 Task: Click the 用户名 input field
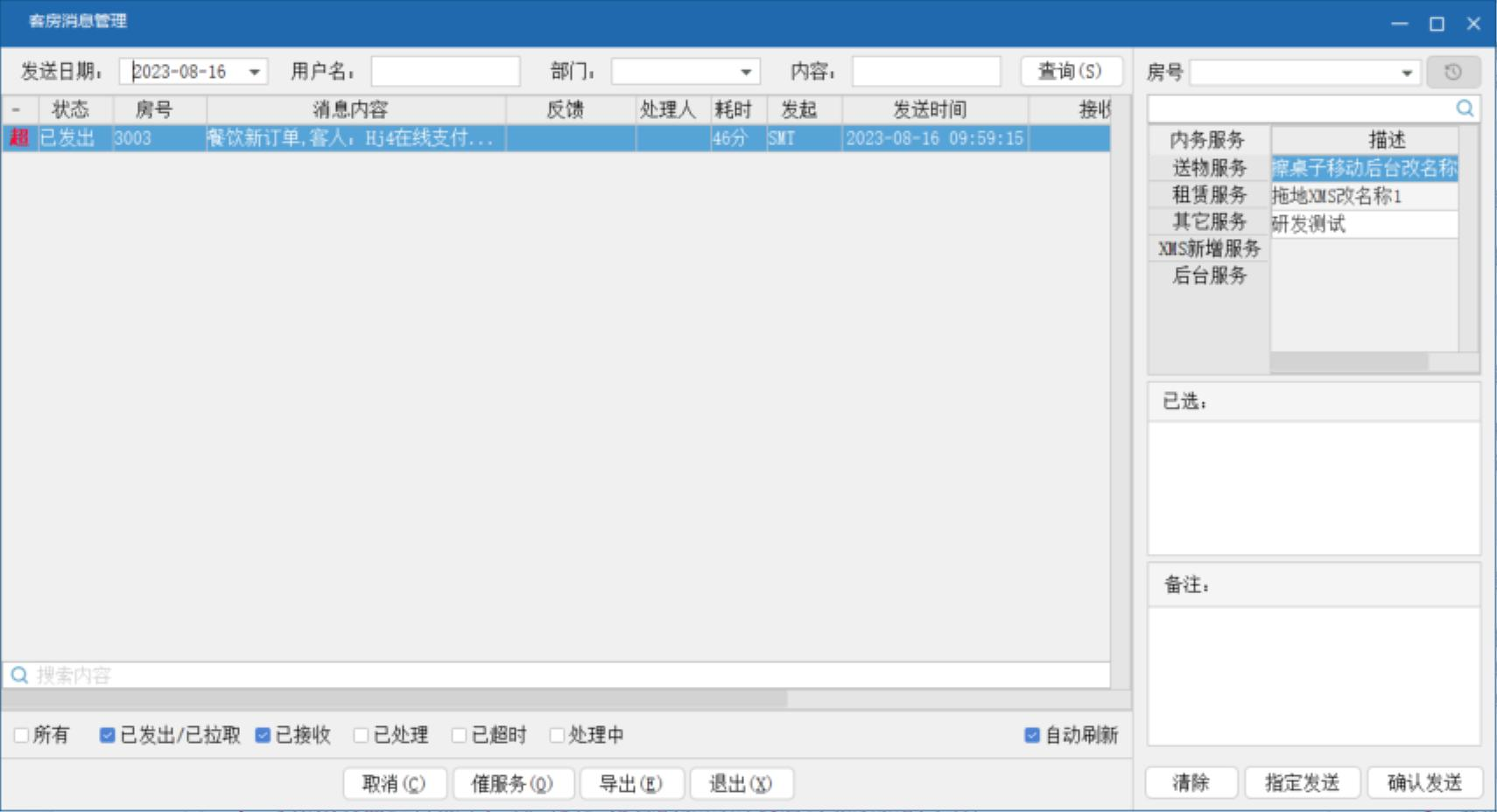(x=446, y=72)
